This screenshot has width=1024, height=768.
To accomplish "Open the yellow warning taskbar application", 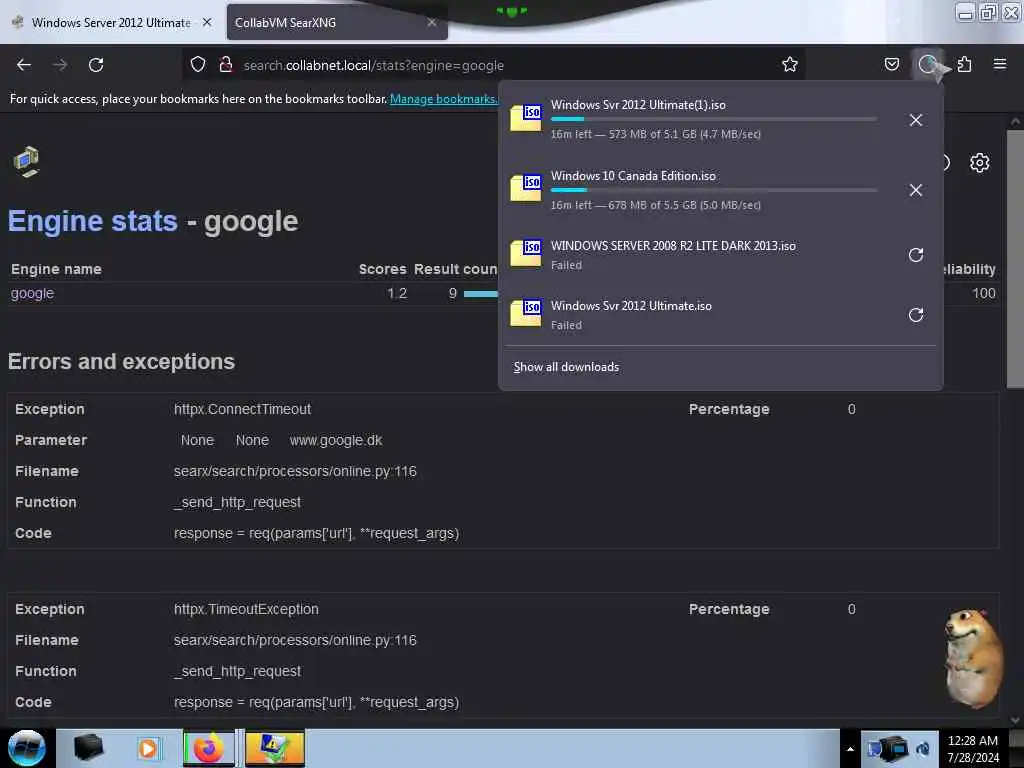I will coord(274,748).
